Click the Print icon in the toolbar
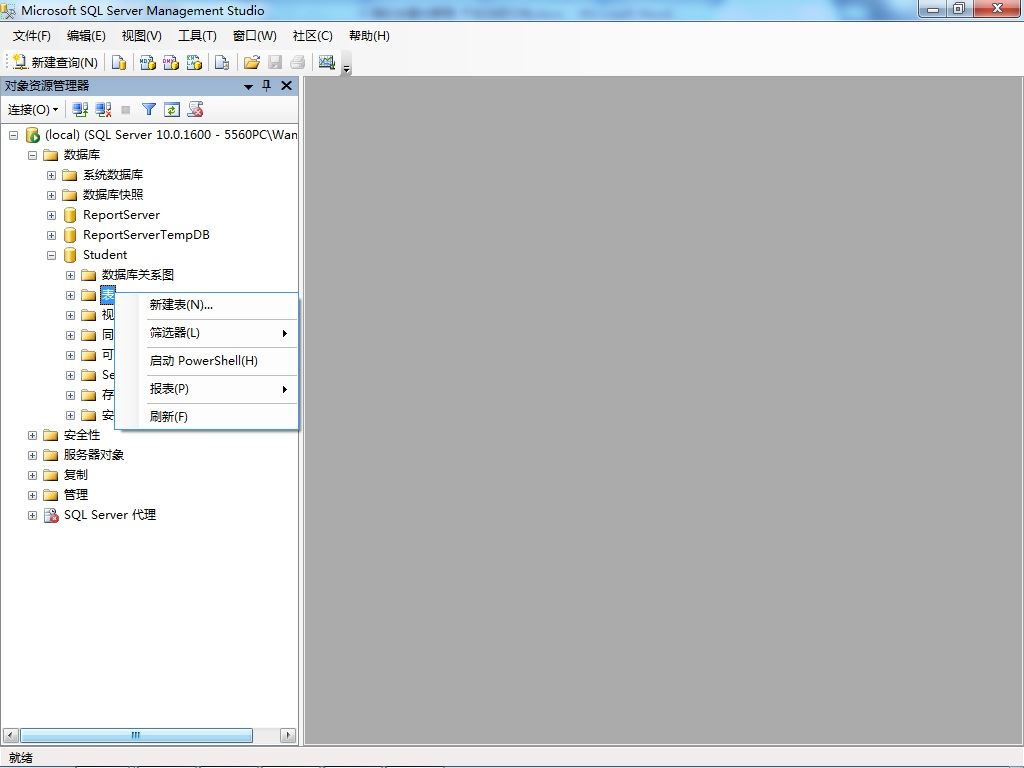 click(x=298, y=62)
